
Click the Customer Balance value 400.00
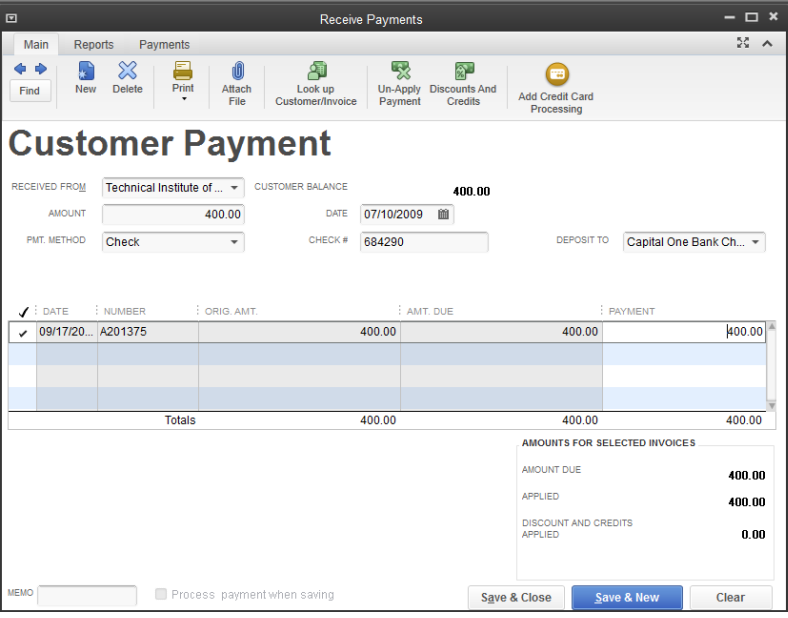tap(471, 191)
